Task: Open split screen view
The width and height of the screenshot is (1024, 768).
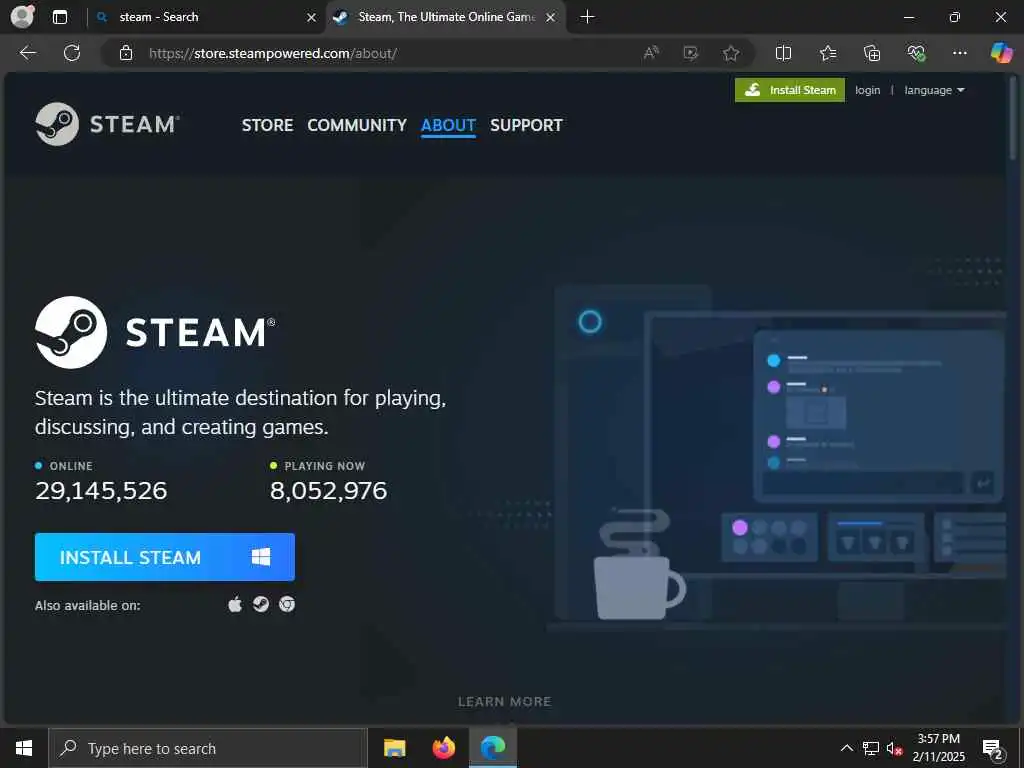Action: (x=783, y=53)
